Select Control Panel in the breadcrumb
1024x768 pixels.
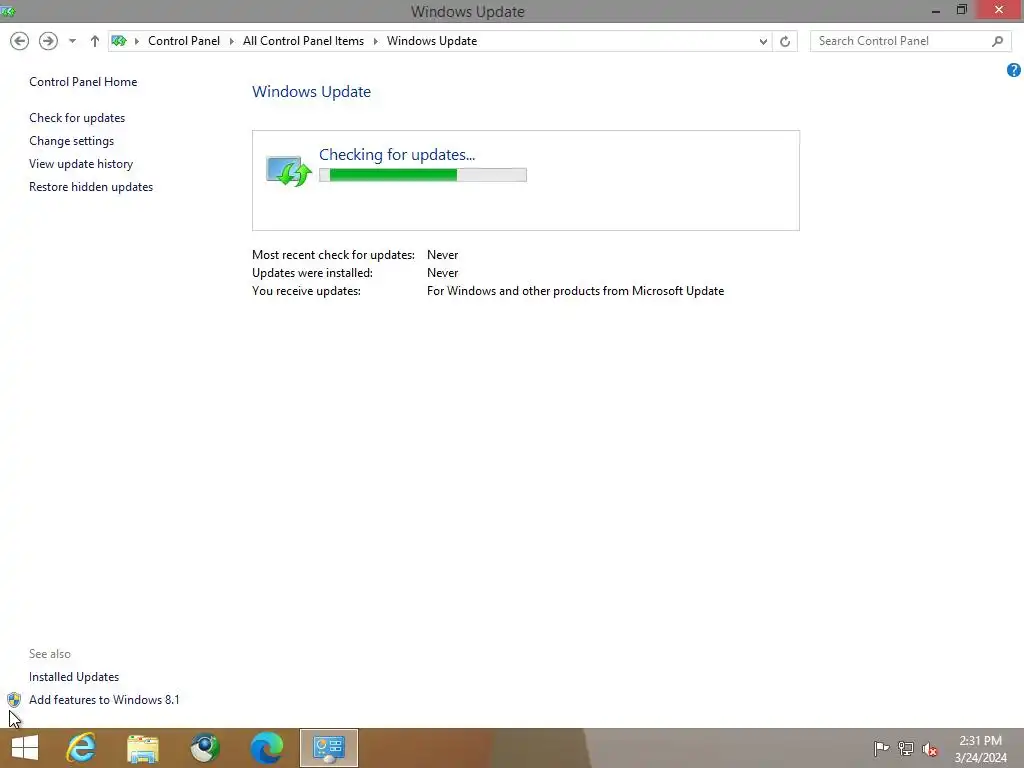(184, 41)
